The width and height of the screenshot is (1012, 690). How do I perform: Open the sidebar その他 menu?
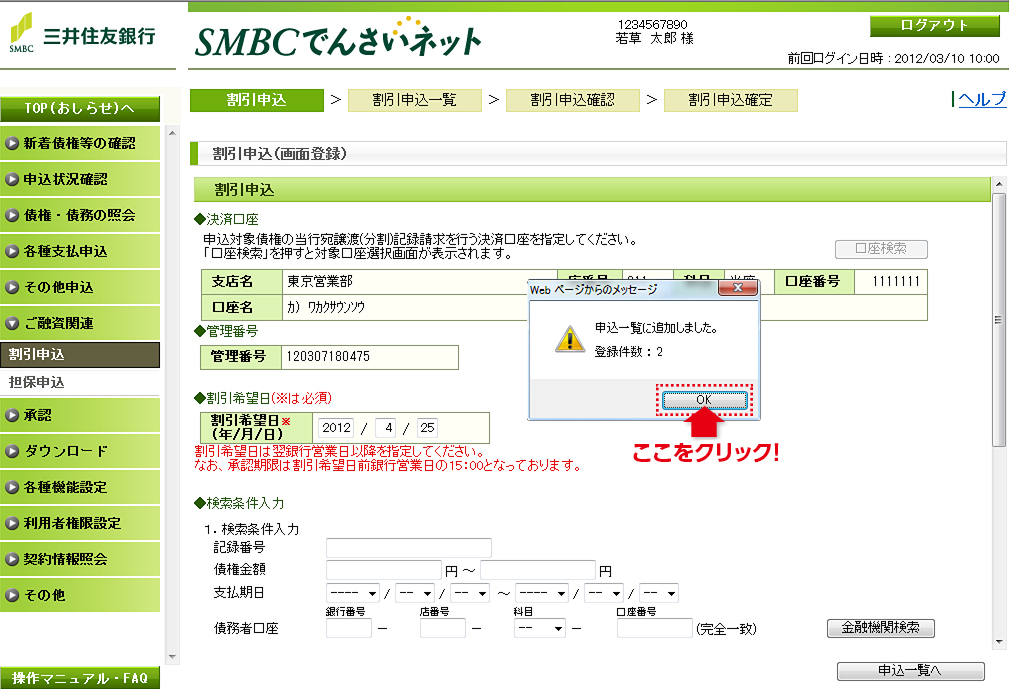point(80,595)
